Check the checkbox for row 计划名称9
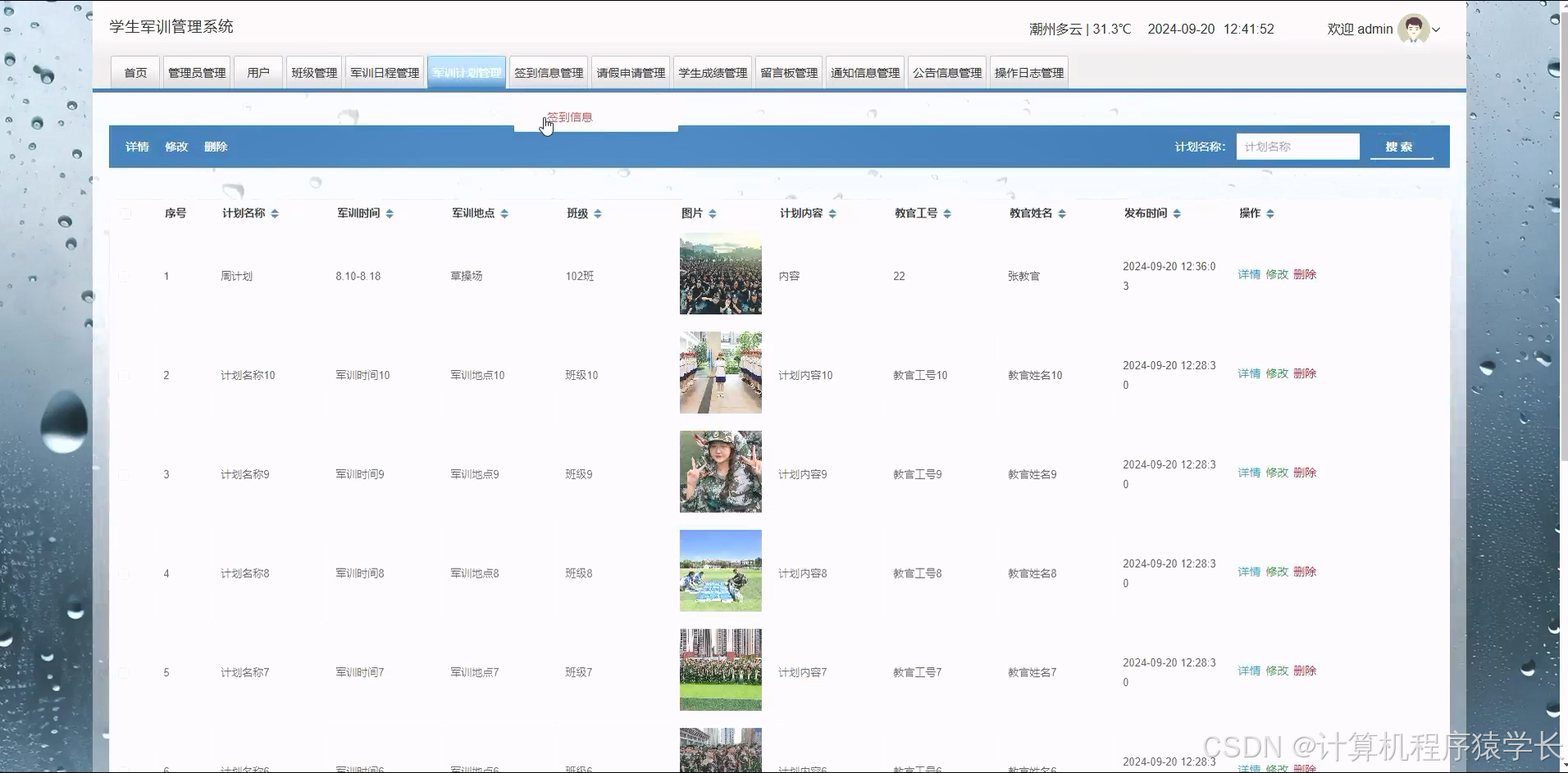This screenshot has width=1568, height=773. tap(125, 473)
